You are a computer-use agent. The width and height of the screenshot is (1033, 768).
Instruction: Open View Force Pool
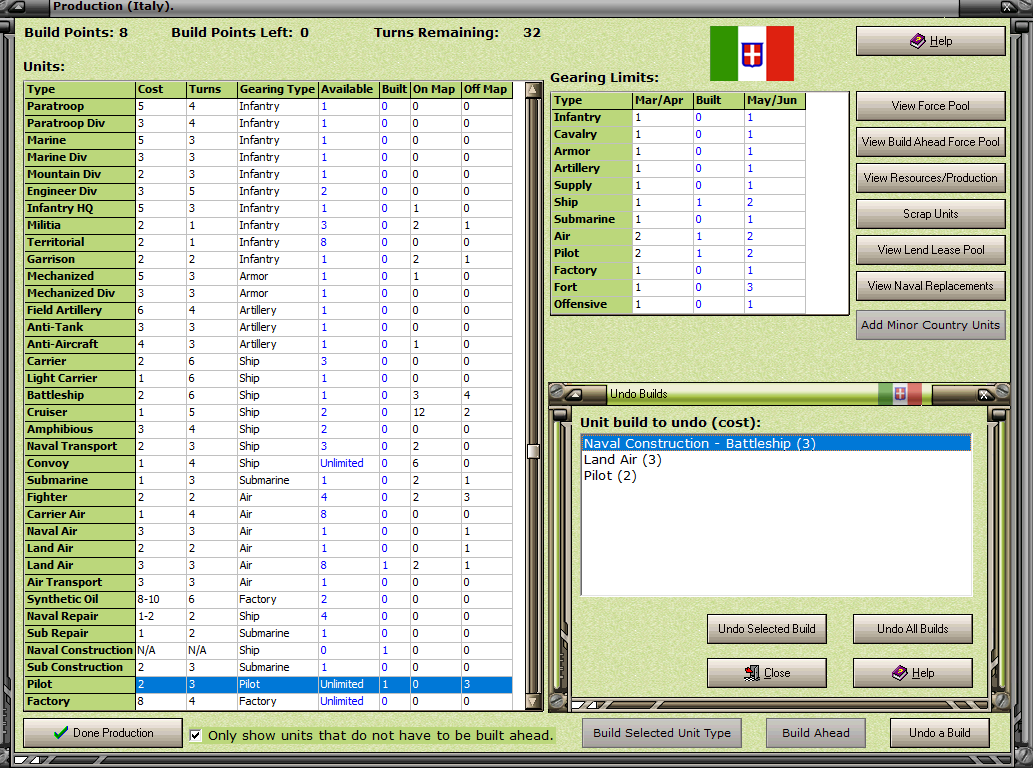coord(930,105)
